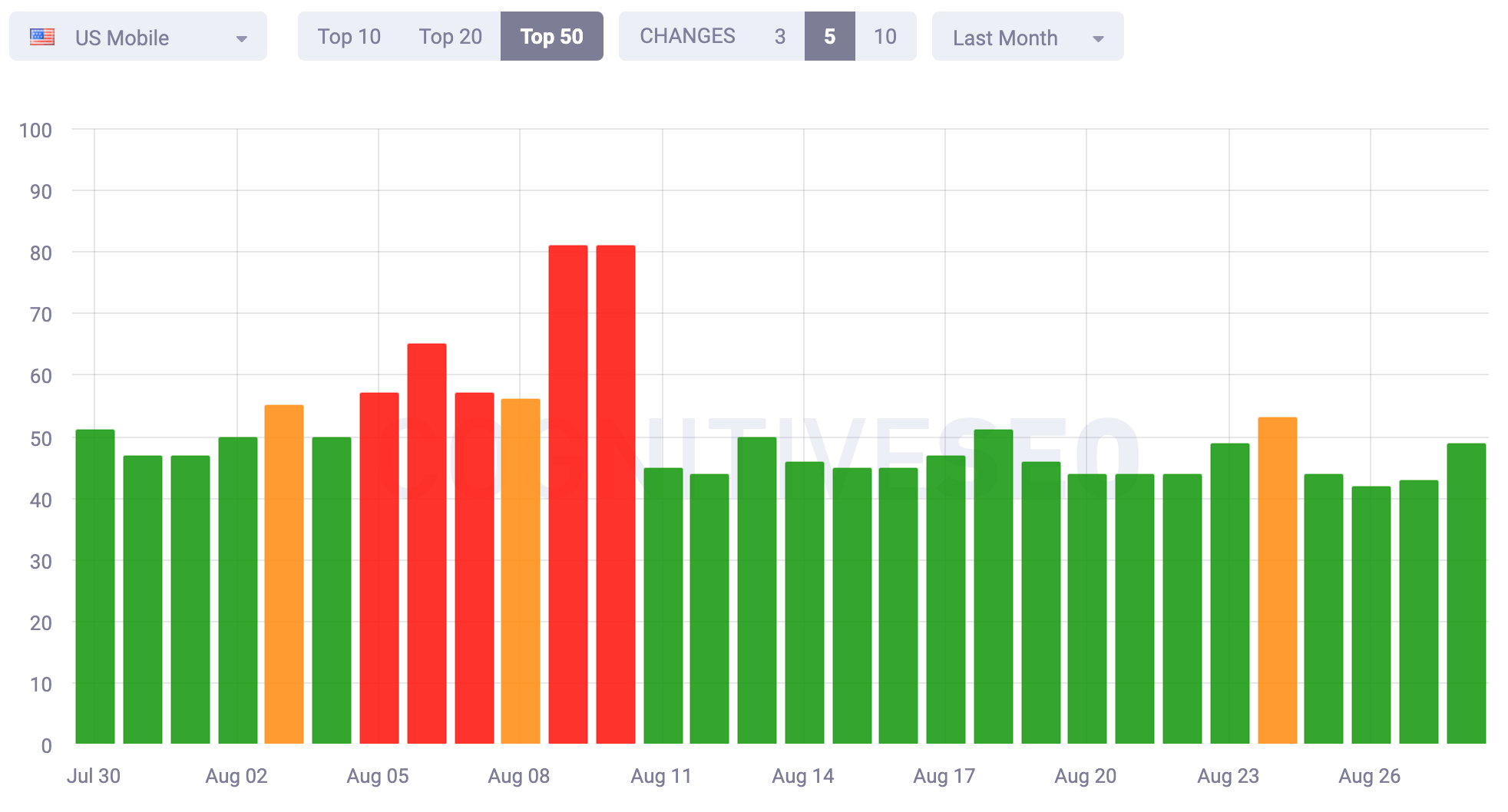Click the Aug 26 axis label
This screenshot has width=1508, height=812.
[1370, 776]
